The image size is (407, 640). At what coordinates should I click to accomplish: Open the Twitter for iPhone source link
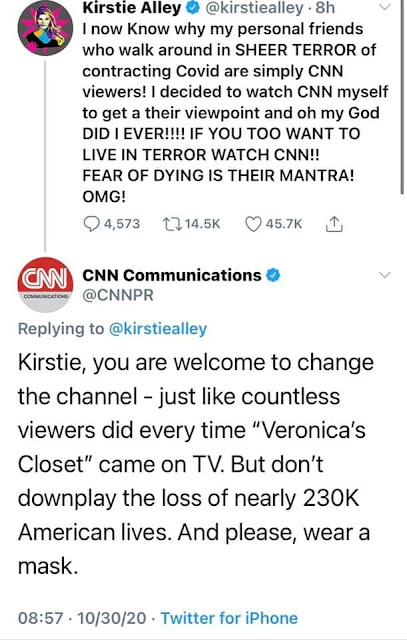pyautogui.click(x=229, y=618)
